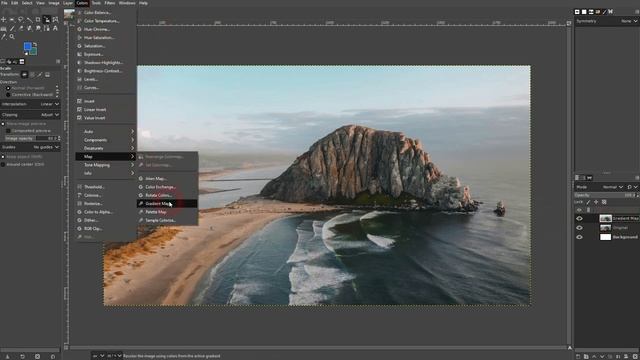Expand the Desaturate submenu
Viewport: 640px width, 360px height.
(x=106, y=148)
